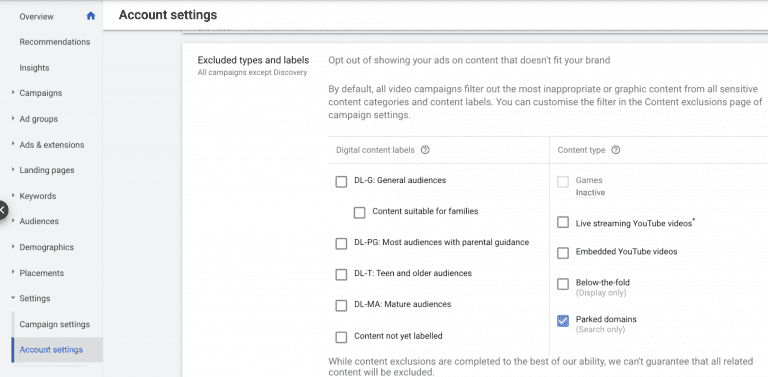This screenshot has height=377, width=768.
Task: Expand the Demographics arrow
Action: click(13, 247)
